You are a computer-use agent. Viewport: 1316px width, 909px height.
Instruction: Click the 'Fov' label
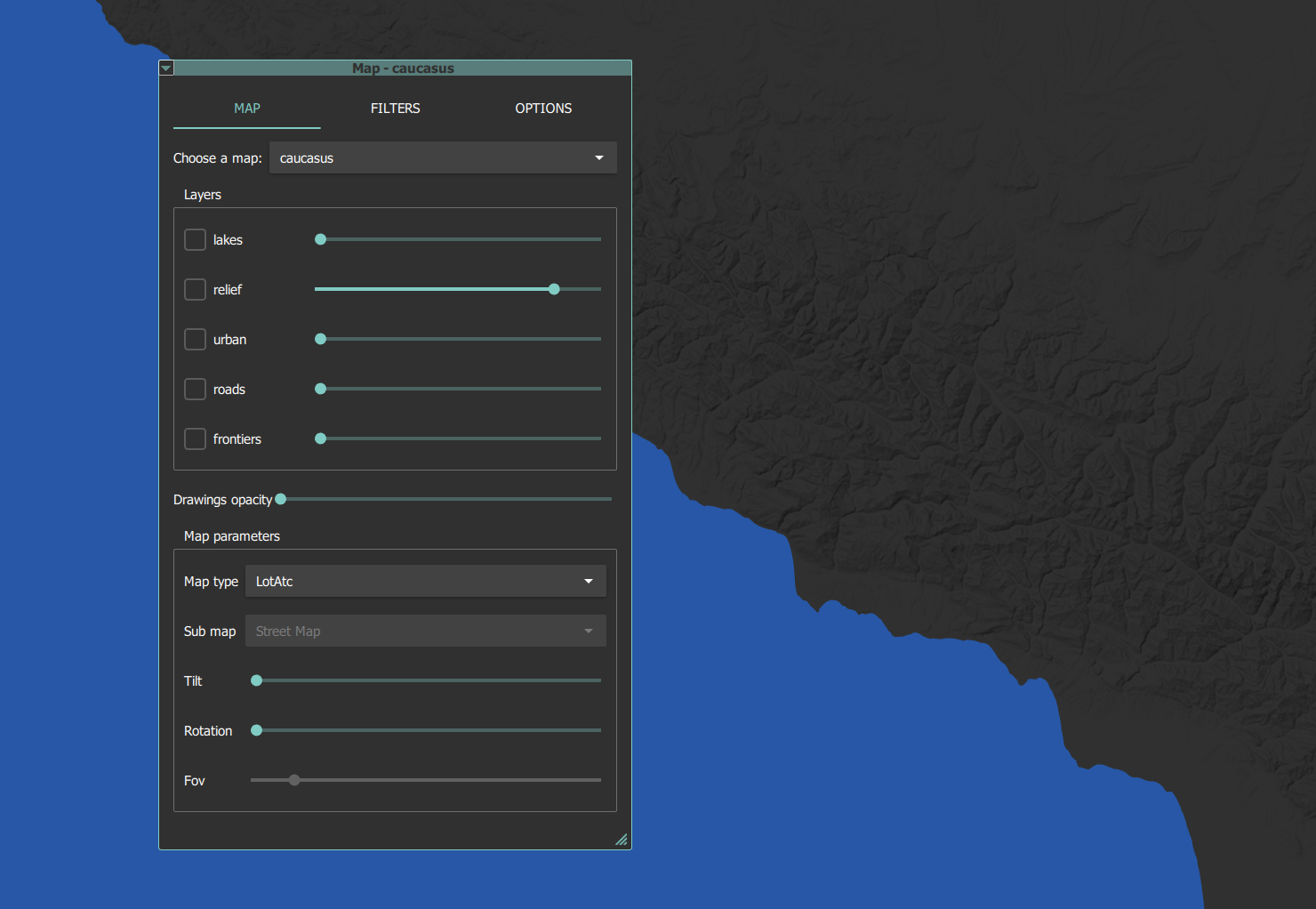(x=195, y=781)
